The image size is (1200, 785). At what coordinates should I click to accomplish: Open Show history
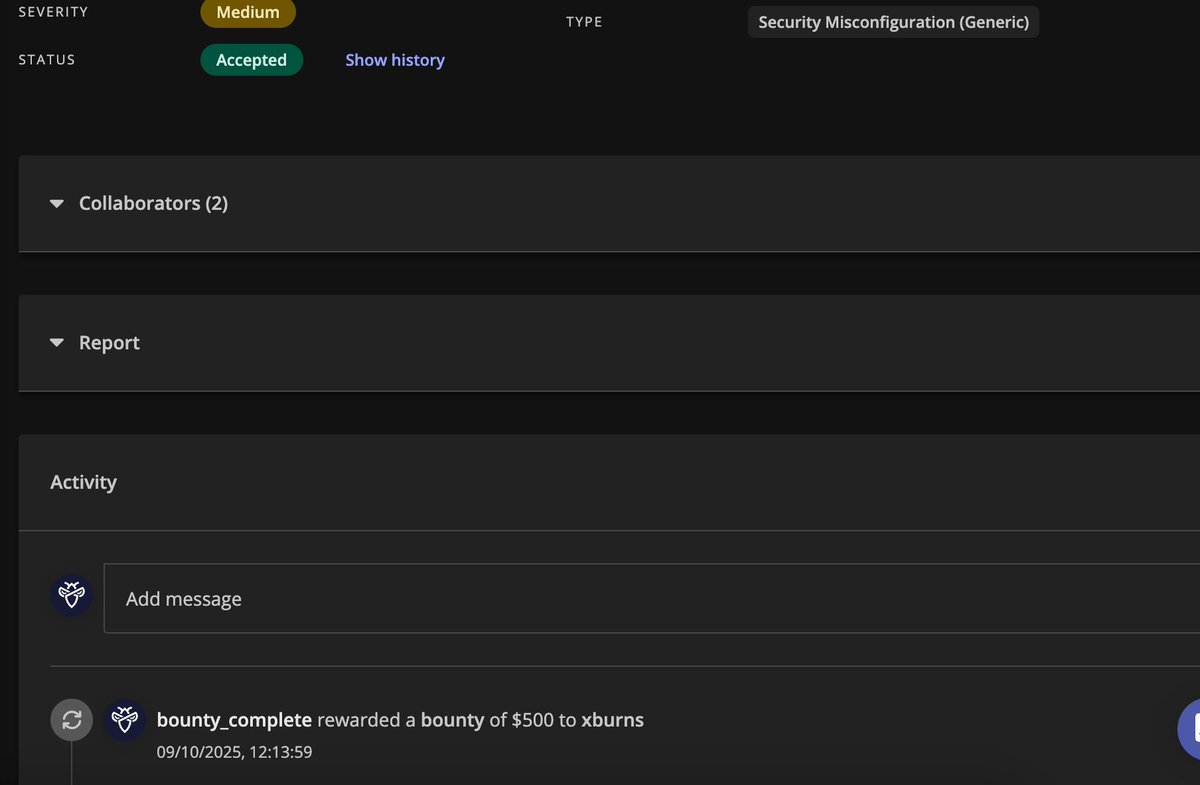[394, 60]
